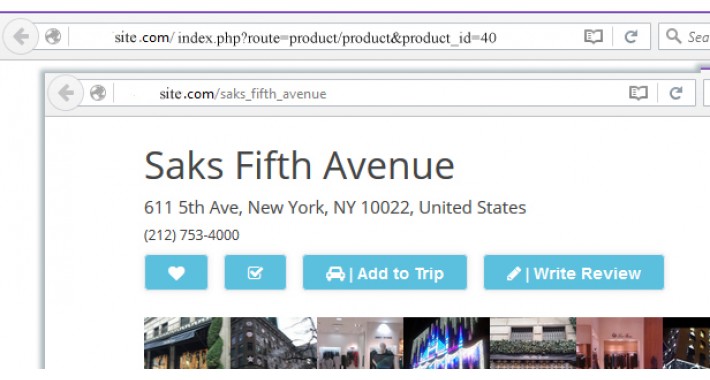Image resolution: width=710 pixels, height=380 pixels.
Task: Go back in the saks_fifth_avenue browser window
Action: 66,93
